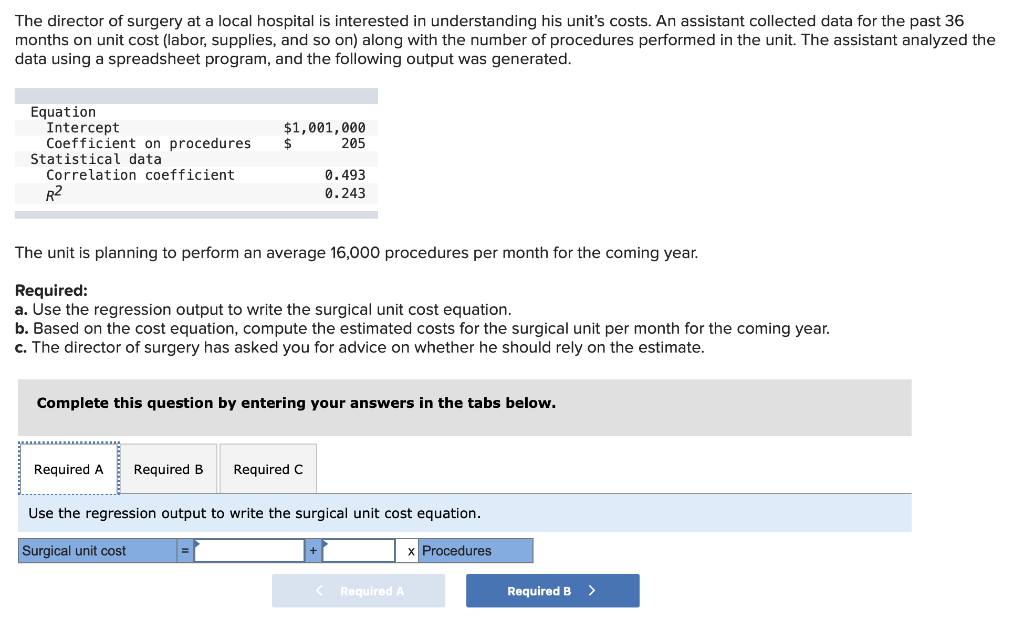This screenshot has height=639, width=1024.
Task: Click the Complete this question instruction banner
Action: 296,403
